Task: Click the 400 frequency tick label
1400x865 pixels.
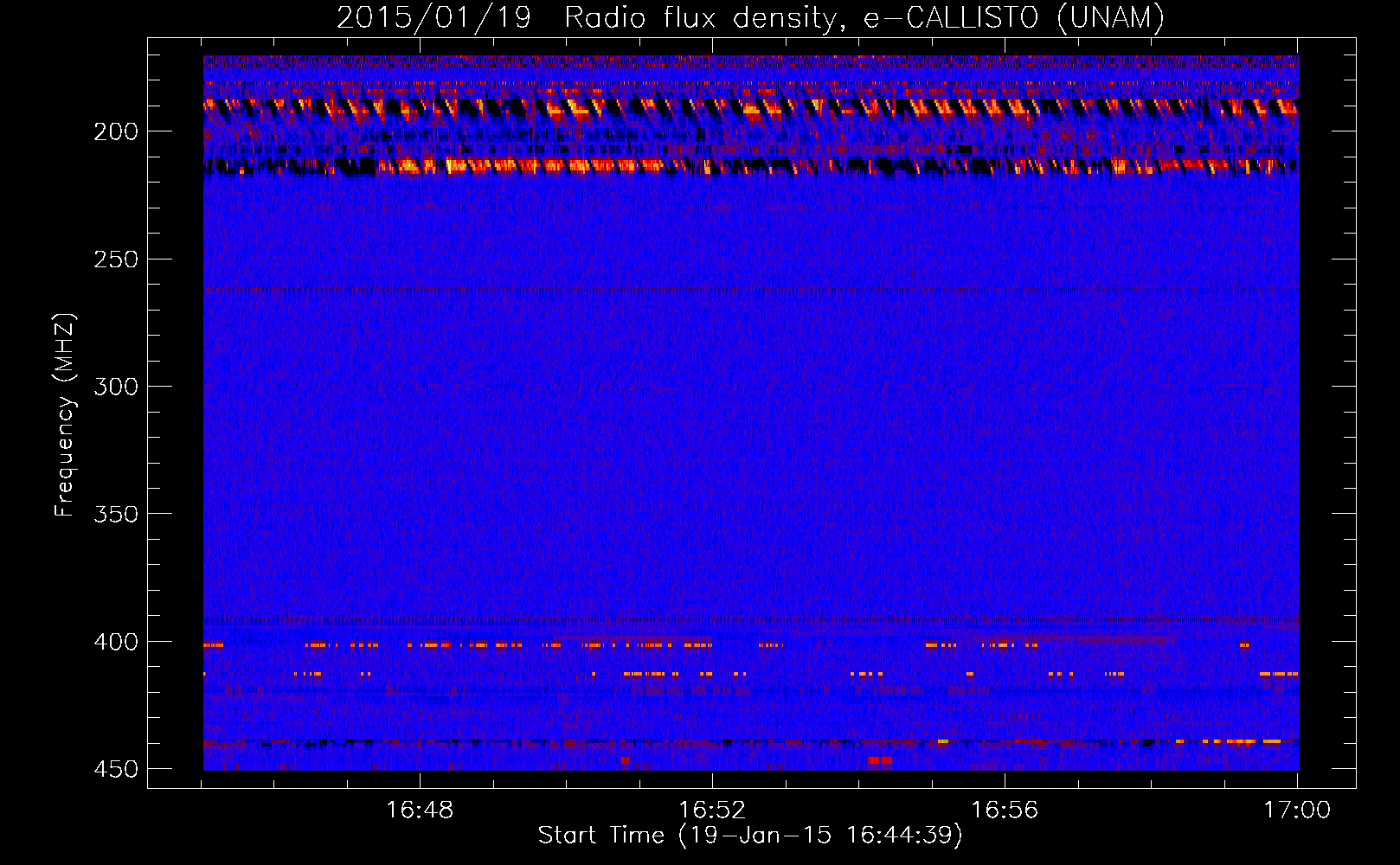Action: (x=116, y=642)
